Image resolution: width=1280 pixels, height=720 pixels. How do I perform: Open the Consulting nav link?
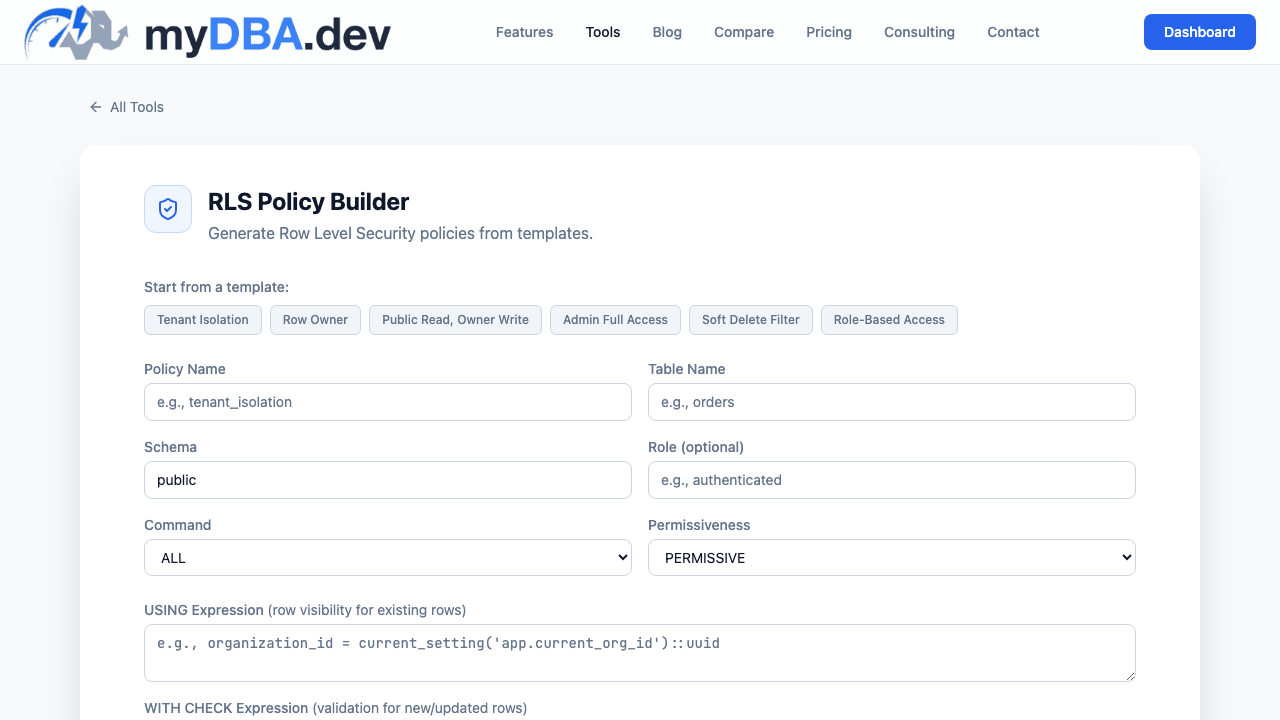click(919, 32)
